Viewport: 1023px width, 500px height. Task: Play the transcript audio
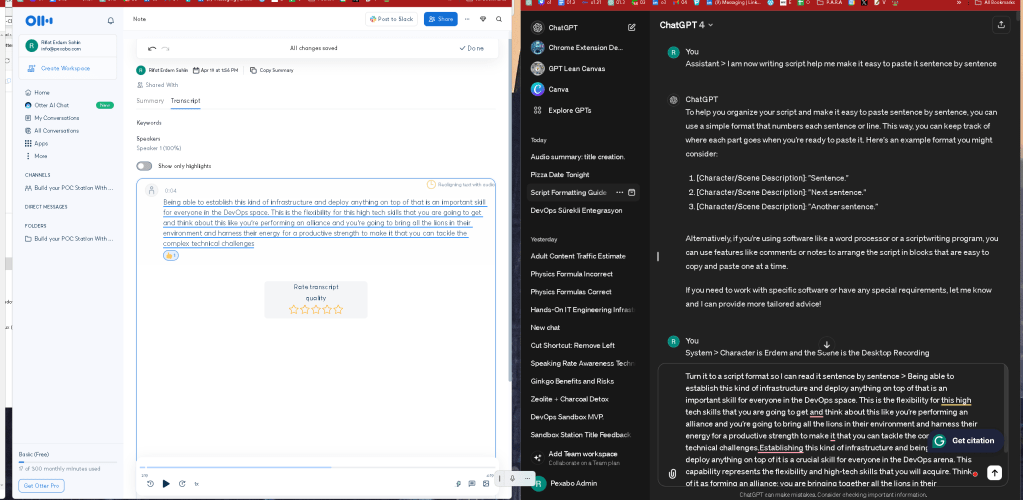[166, 484]
